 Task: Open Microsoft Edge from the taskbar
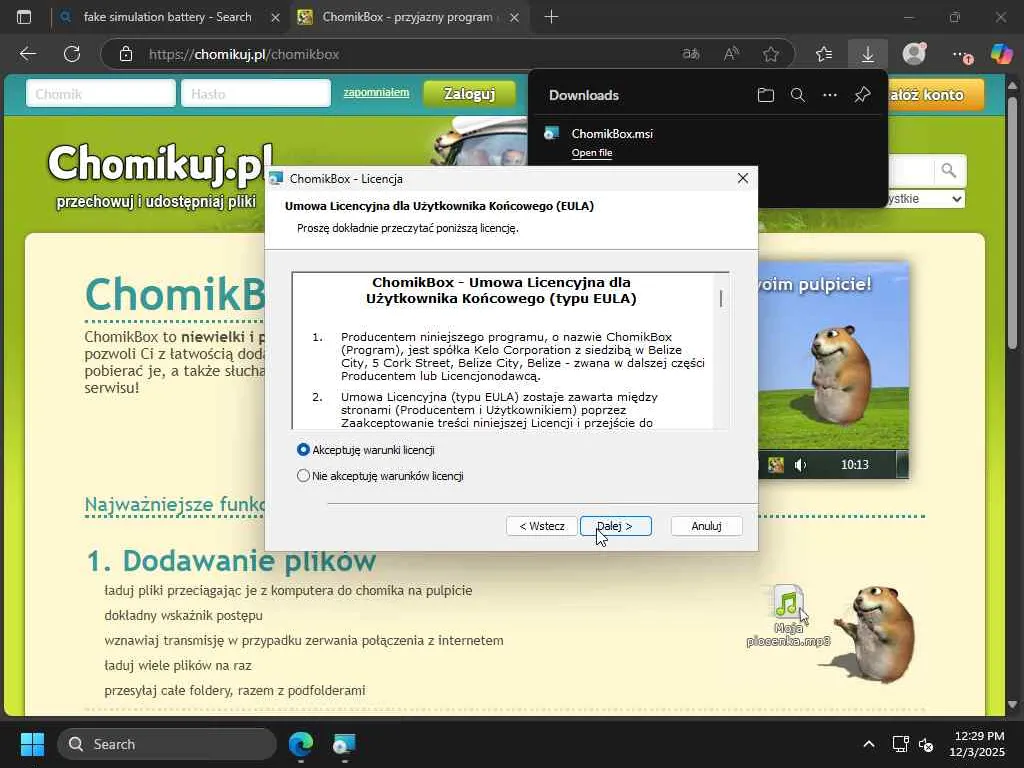301,744
